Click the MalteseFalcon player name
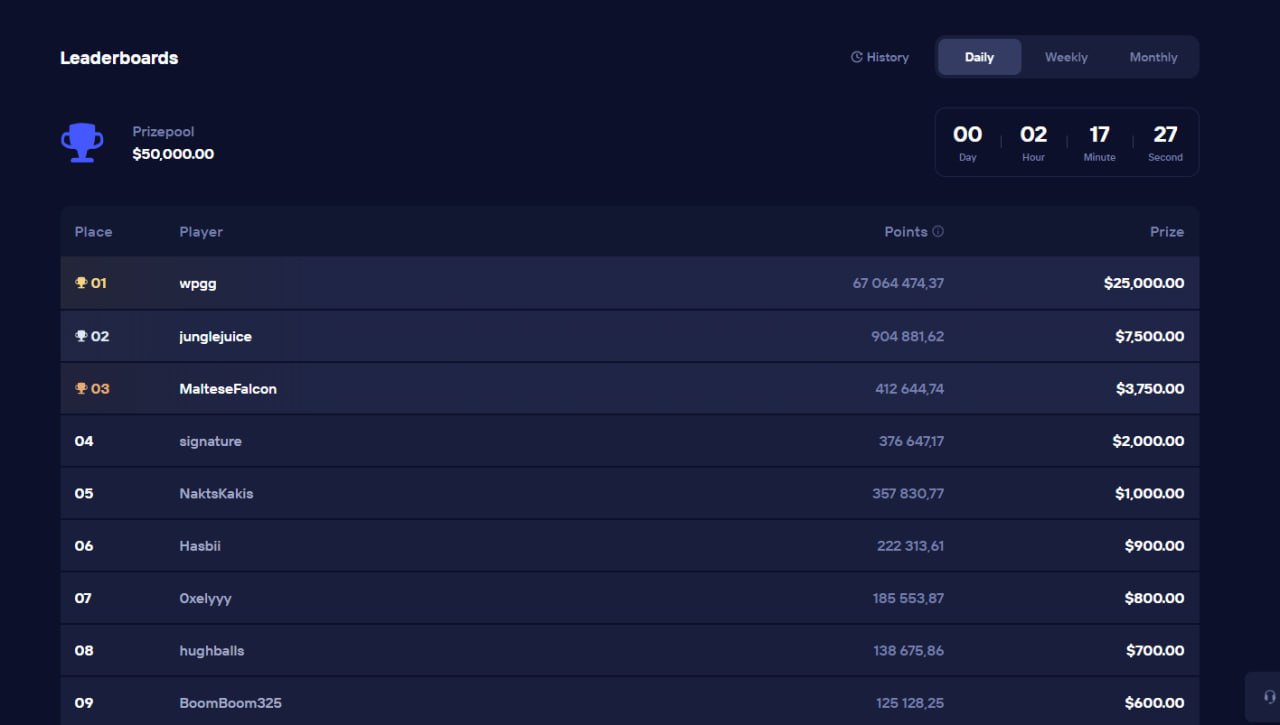The height and width of the screenshot is (725, 1280). (228, 389)
